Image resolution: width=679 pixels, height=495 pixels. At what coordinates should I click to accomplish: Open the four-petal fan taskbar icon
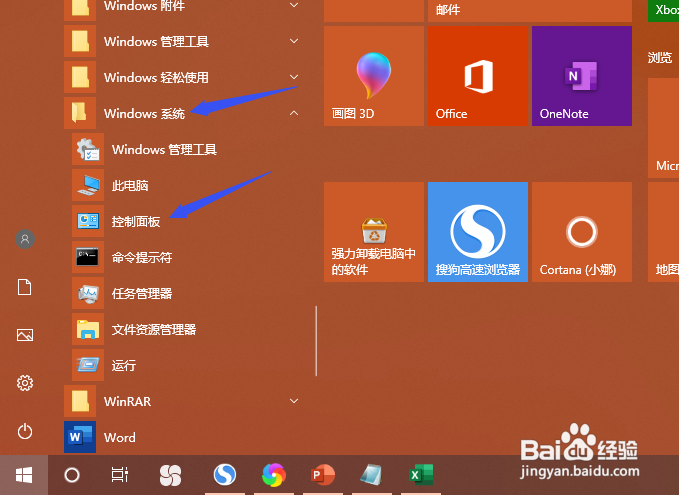point(170,475)
